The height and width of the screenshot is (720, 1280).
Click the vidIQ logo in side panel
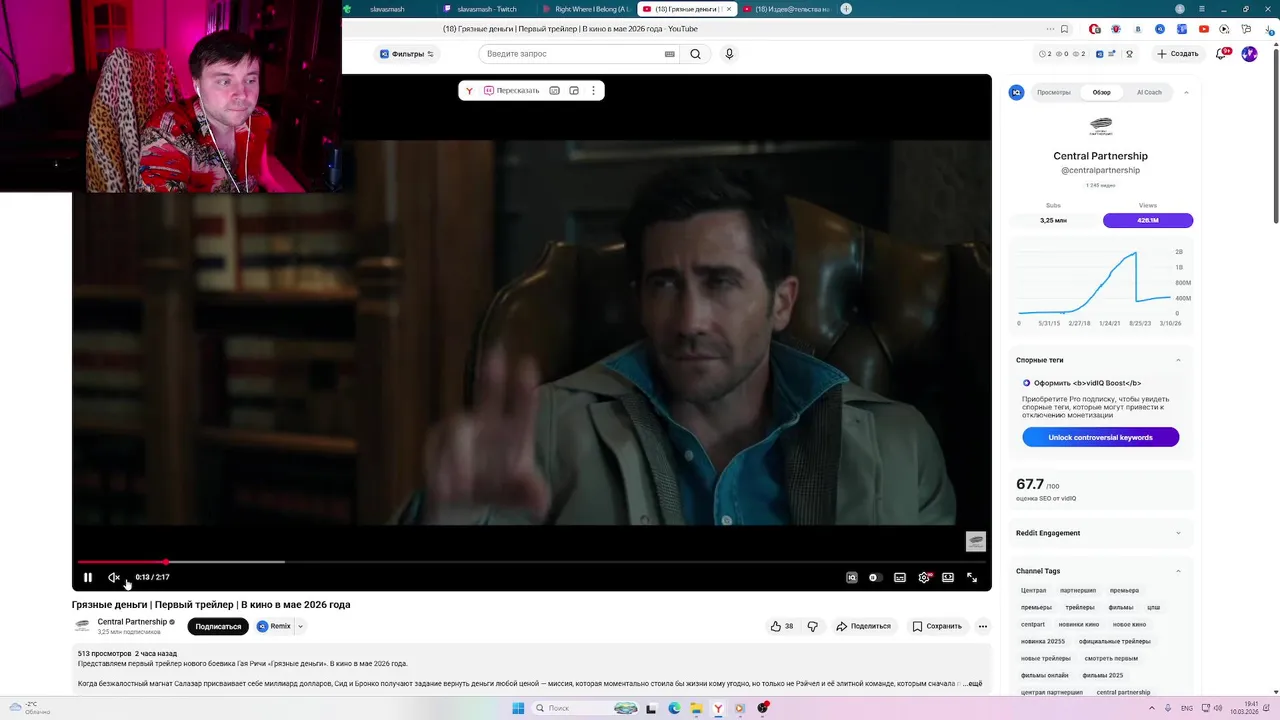click(1017, 92)
